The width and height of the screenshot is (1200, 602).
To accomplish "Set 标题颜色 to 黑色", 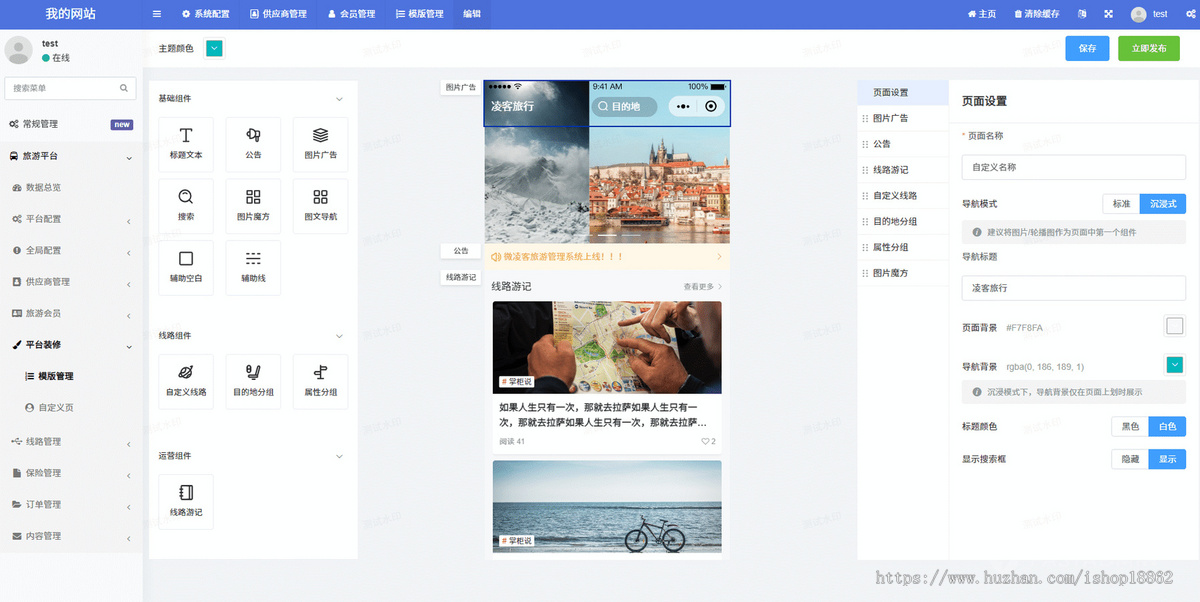I will (1129, 425).
